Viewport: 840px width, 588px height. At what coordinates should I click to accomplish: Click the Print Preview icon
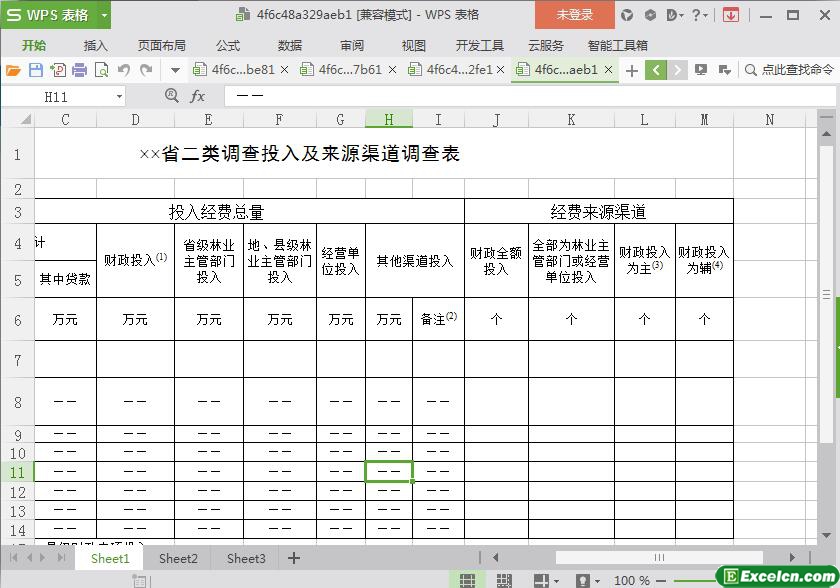(102, 70)
